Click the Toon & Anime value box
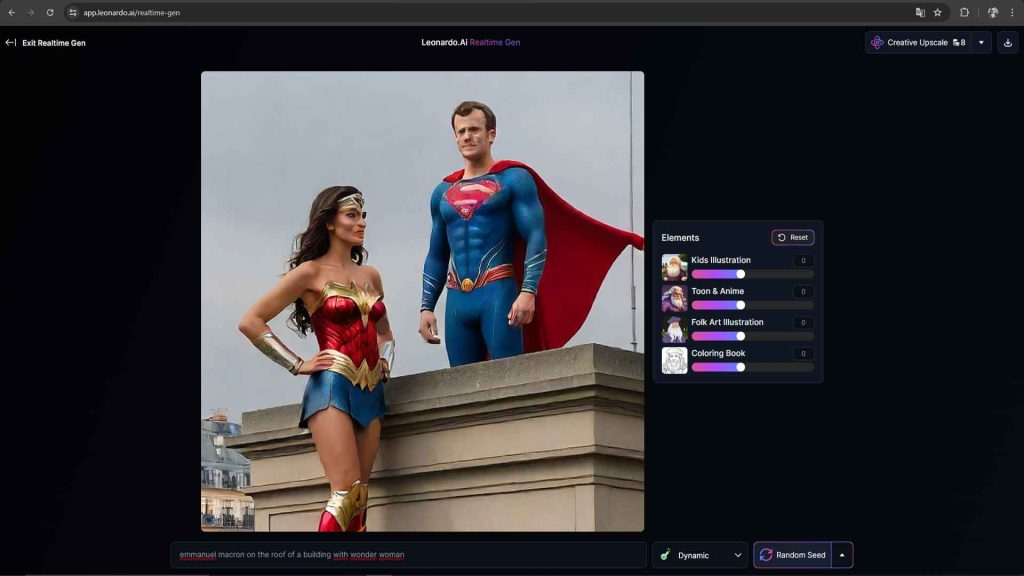1024x576 pixels. pos(803,291)
